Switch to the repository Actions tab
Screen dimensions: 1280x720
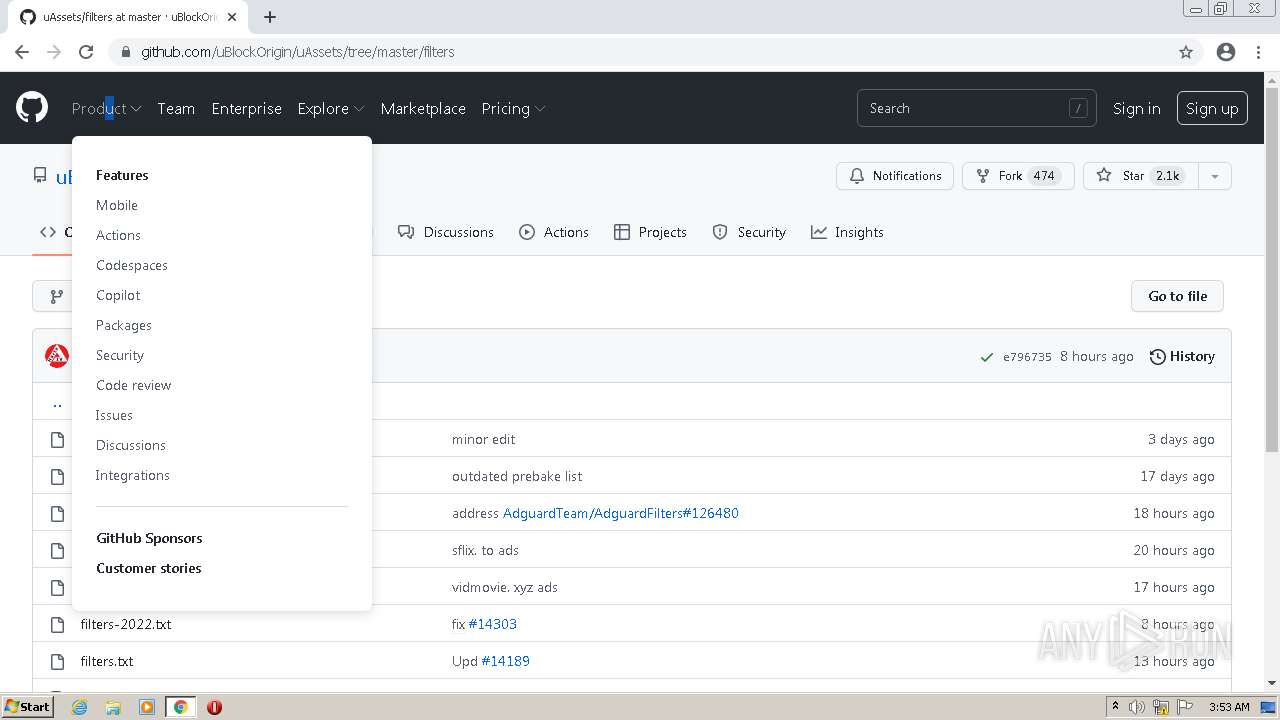pos(554,232)
